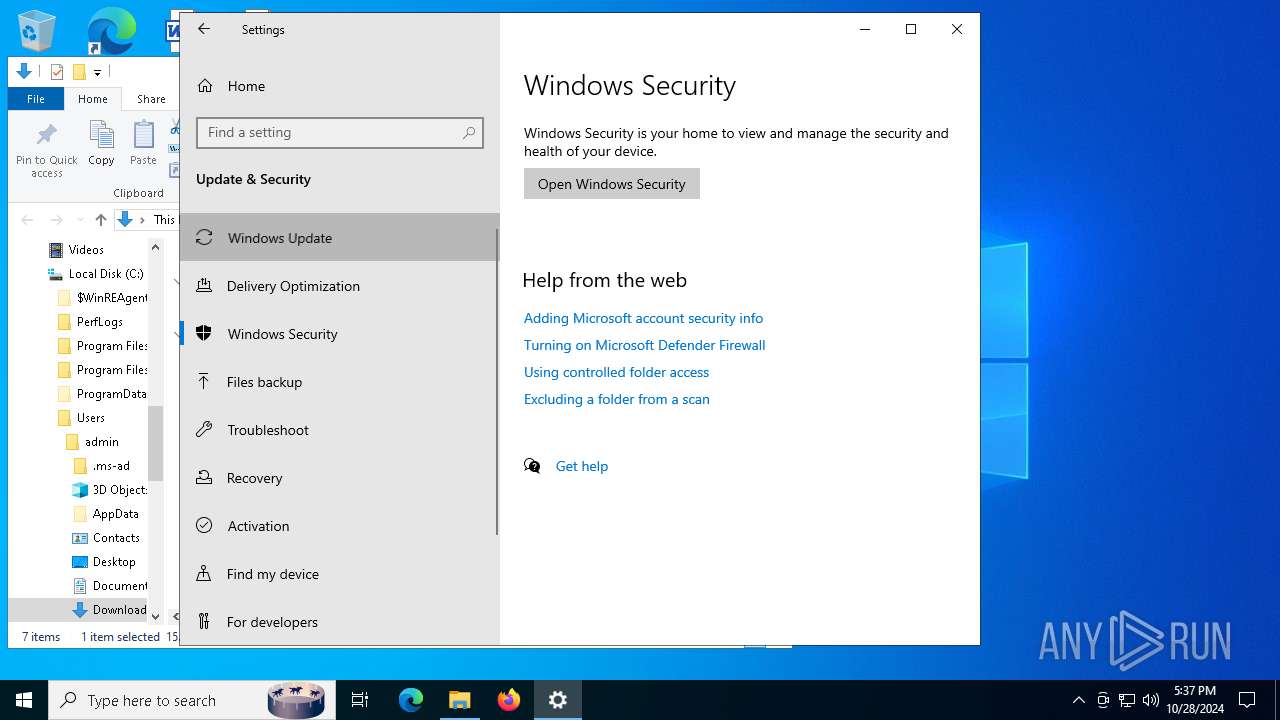Launch Firefox from taskbar

[509, 700]
